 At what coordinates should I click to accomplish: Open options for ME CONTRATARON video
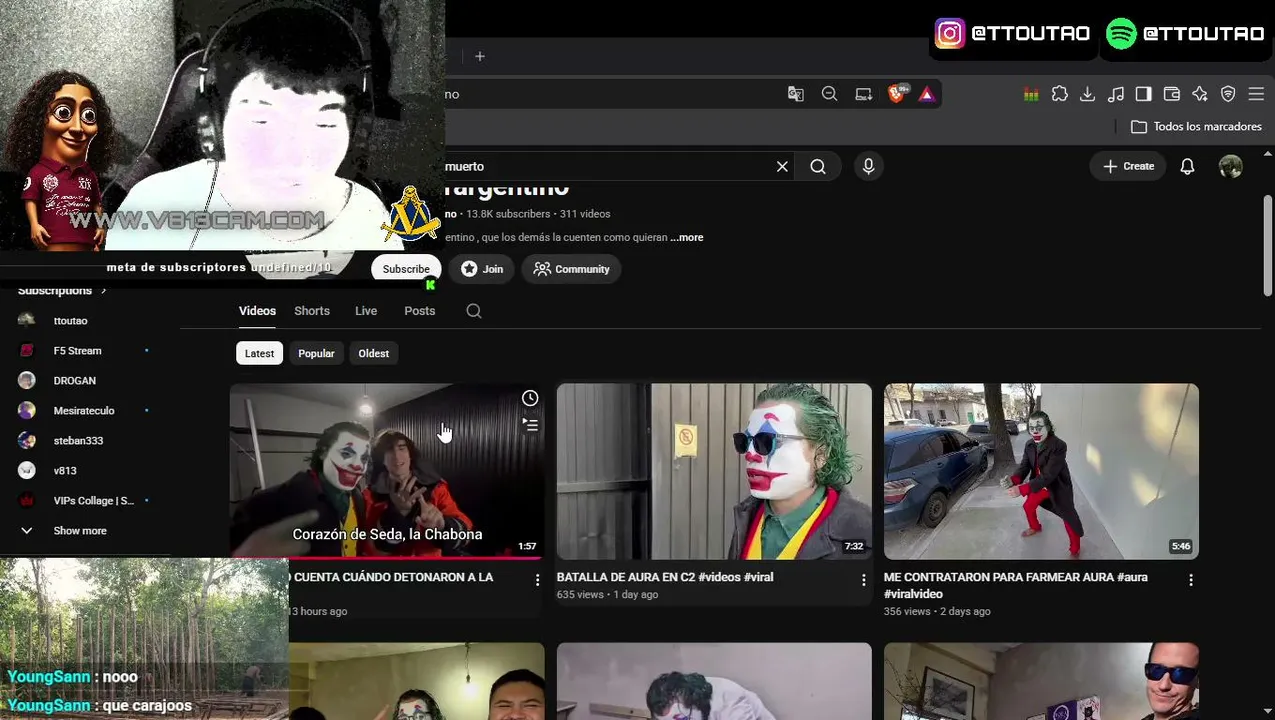click(x=1191, y=580)
